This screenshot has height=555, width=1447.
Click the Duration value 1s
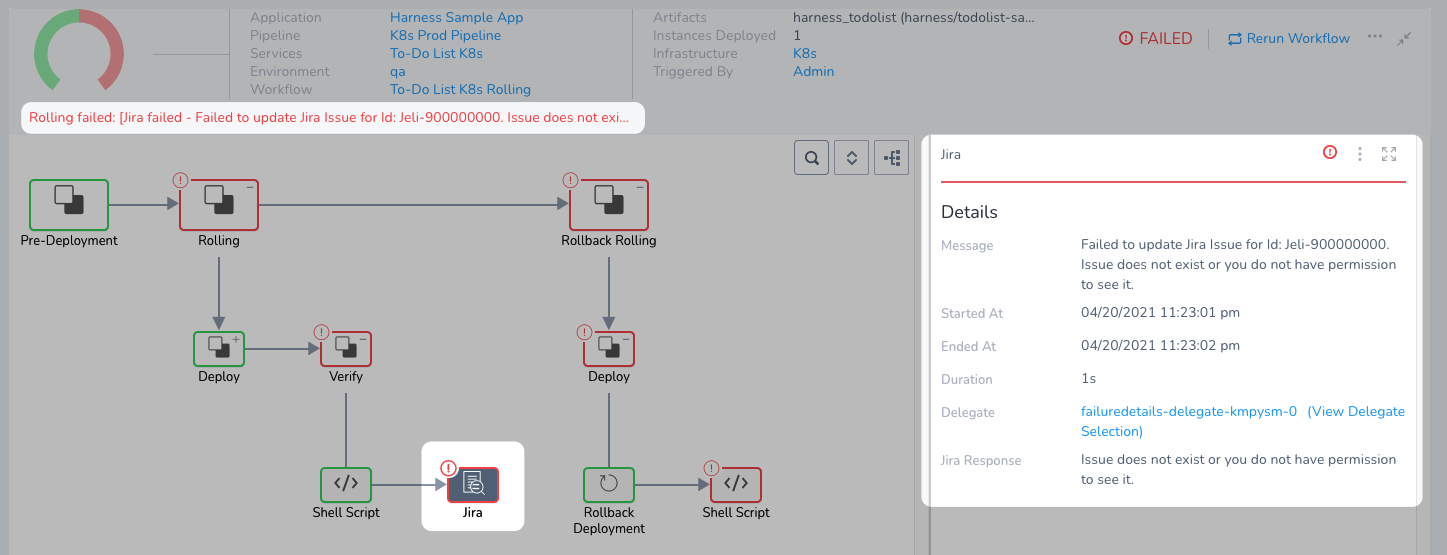pos(1088,378)
